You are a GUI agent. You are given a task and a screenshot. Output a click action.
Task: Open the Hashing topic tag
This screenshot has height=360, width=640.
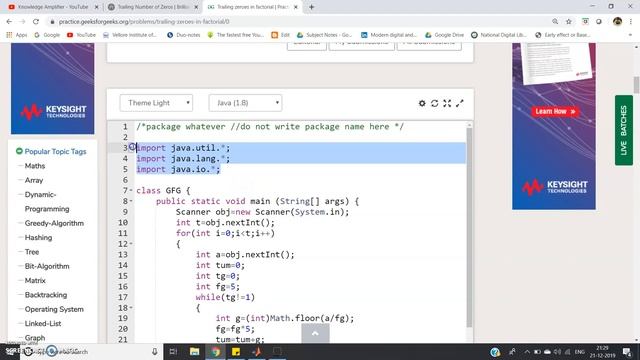(38, 238)
